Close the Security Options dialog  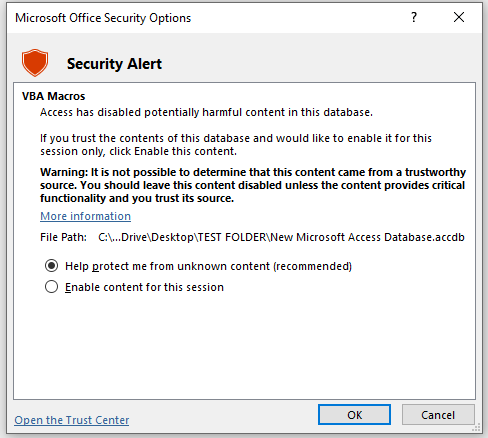click(459, 17)
